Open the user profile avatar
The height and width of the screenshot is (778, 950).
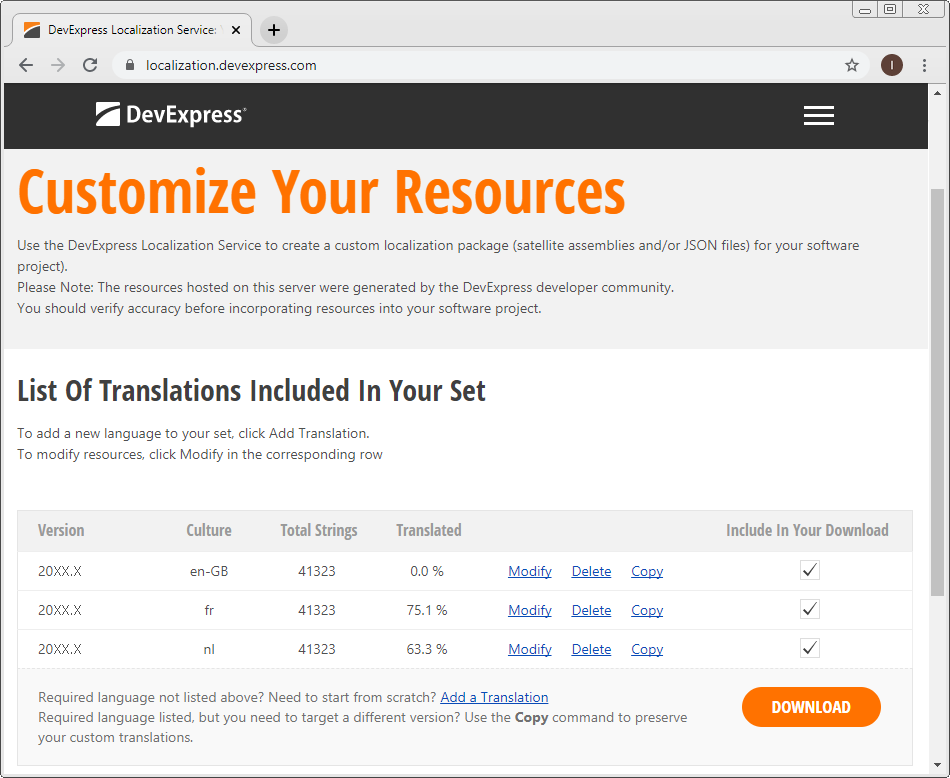[x=891, y=65]
